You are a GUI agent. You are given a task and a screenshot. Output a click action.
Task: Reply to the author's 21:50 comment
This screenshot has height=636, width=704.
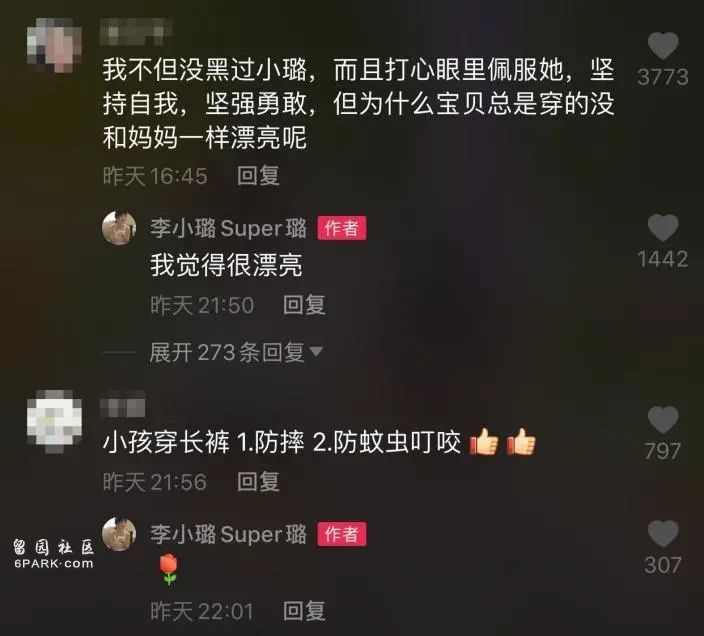(304, 305)
